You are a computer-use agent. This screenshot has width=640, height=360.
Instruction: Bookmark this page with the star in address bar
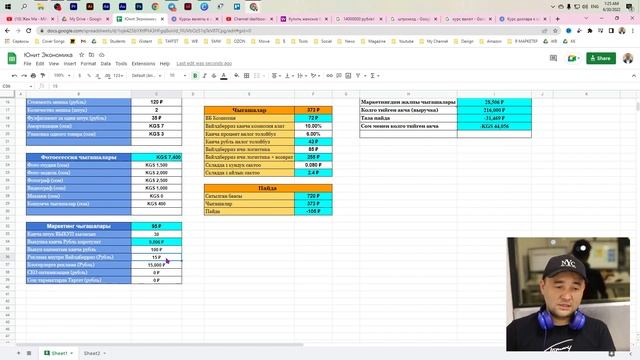(x=555, y=31)
